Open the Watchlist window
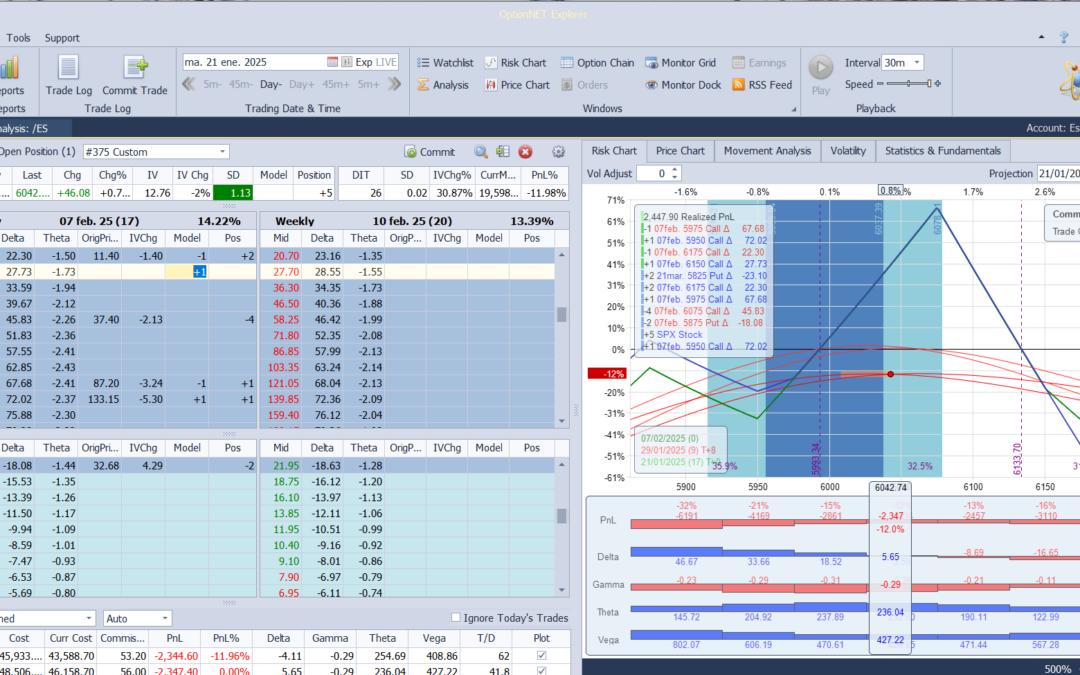This screenshot has width=1080, height=675. [445, 63]
